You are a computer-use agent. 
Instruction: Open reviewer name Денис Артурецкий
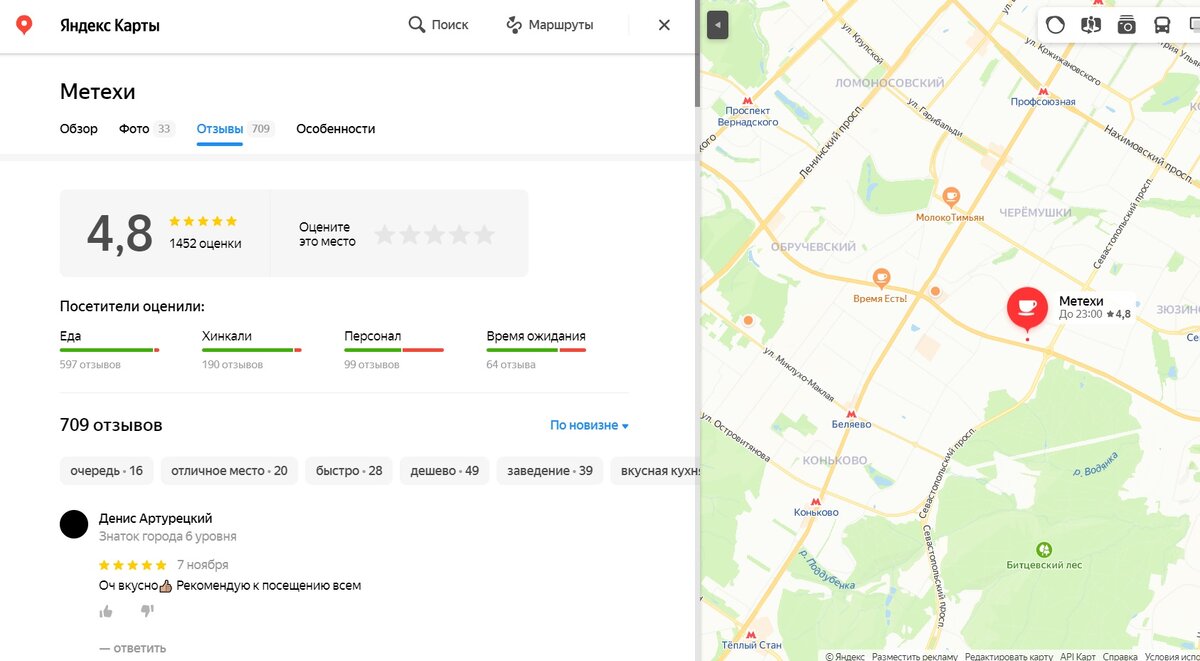[x=155, y=518]
